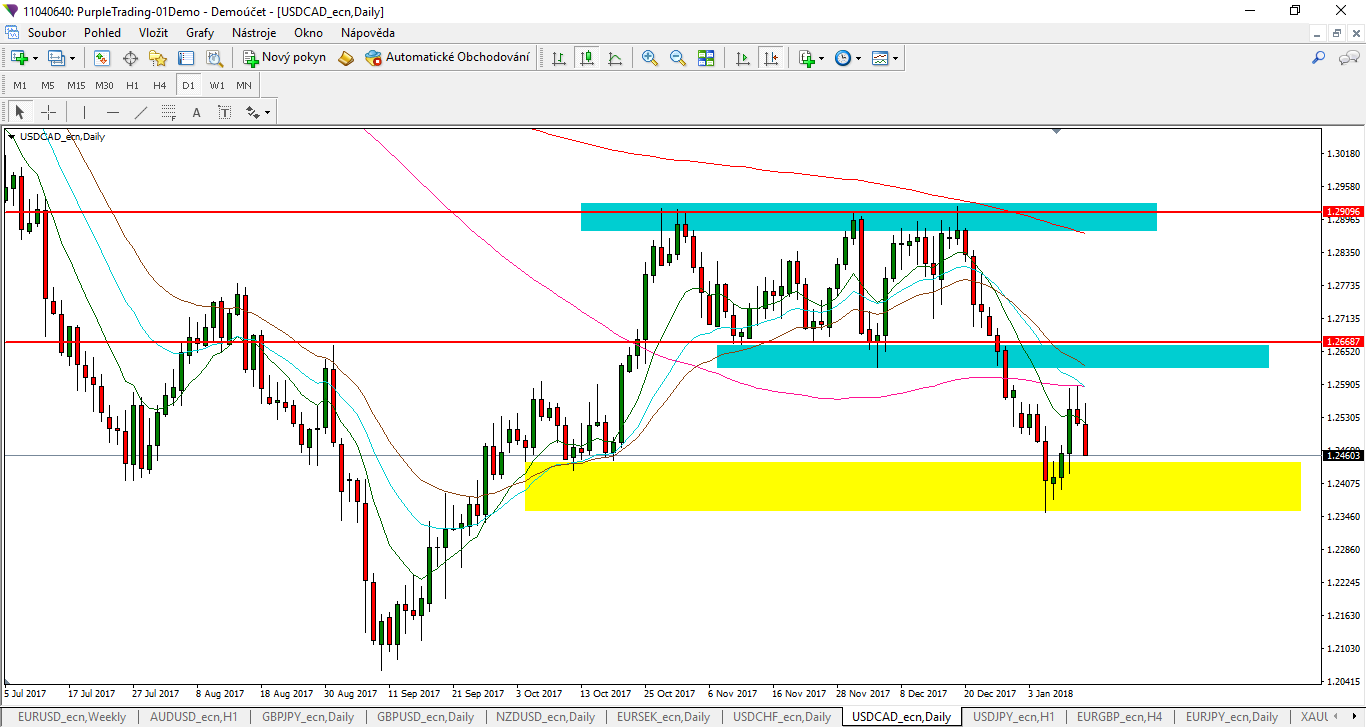Expand the templates dropdown arrow
The height and width of the screenshot is (728, 1366).
(895, 58)
